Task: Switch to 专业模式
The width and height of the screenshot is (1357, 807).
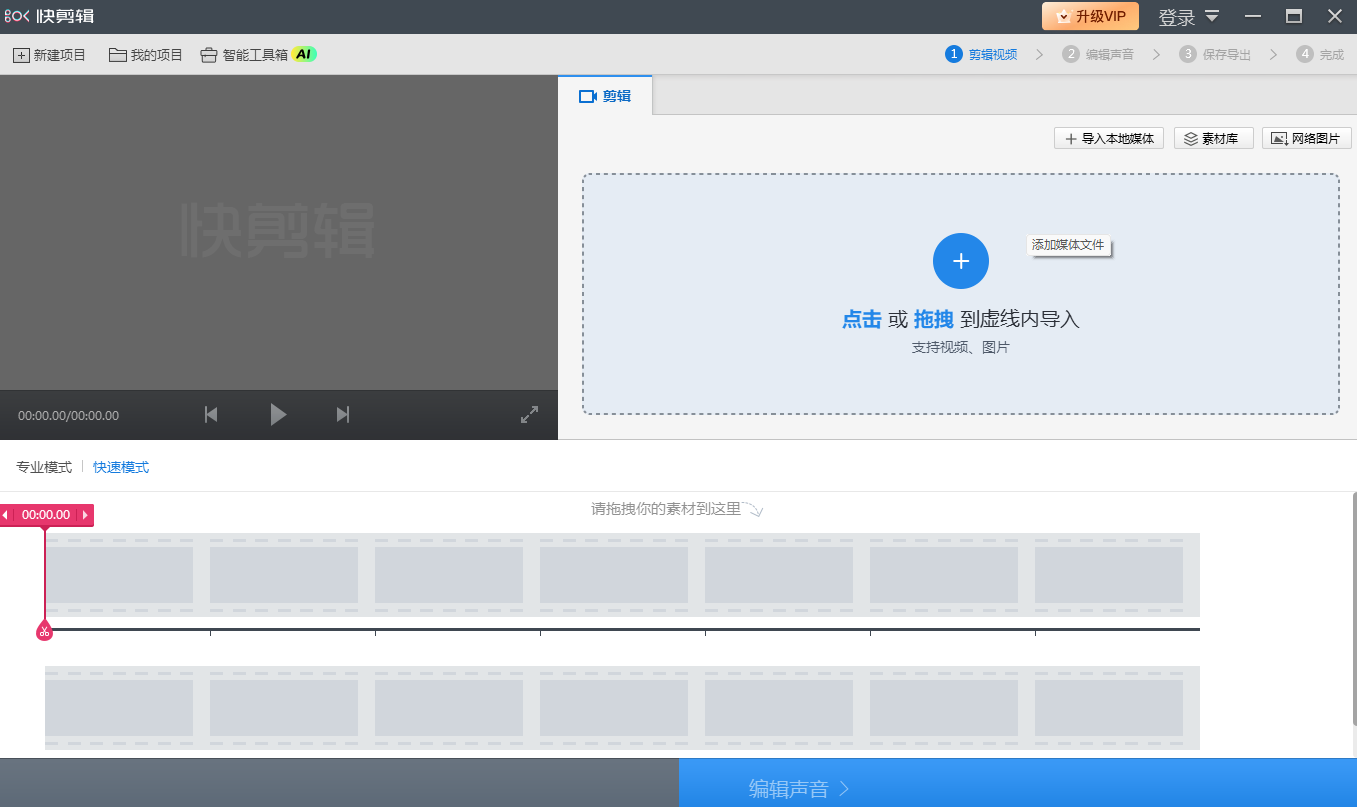Action: [x=44, y=467]
